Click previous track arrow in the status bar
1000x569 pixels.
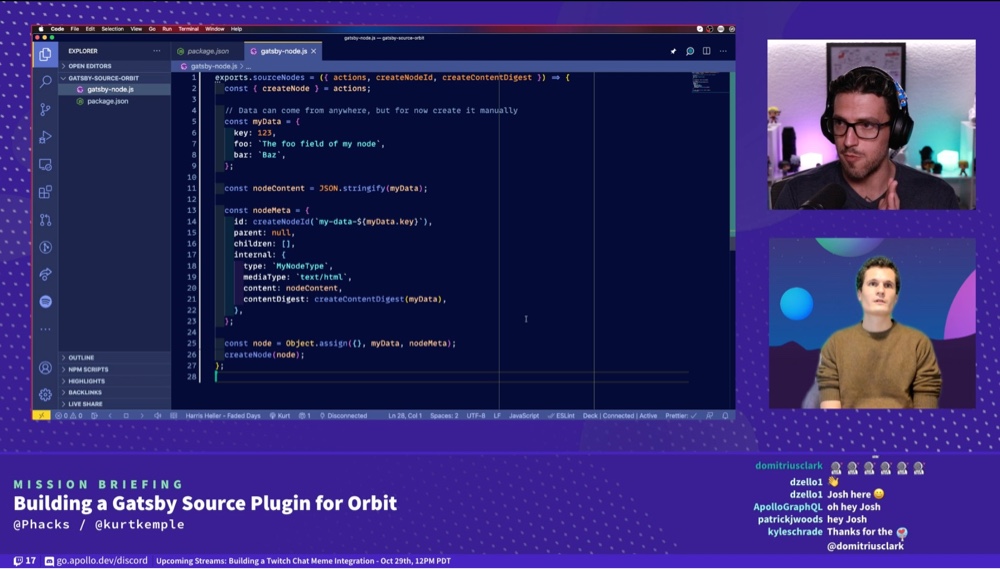pos(110,415)
